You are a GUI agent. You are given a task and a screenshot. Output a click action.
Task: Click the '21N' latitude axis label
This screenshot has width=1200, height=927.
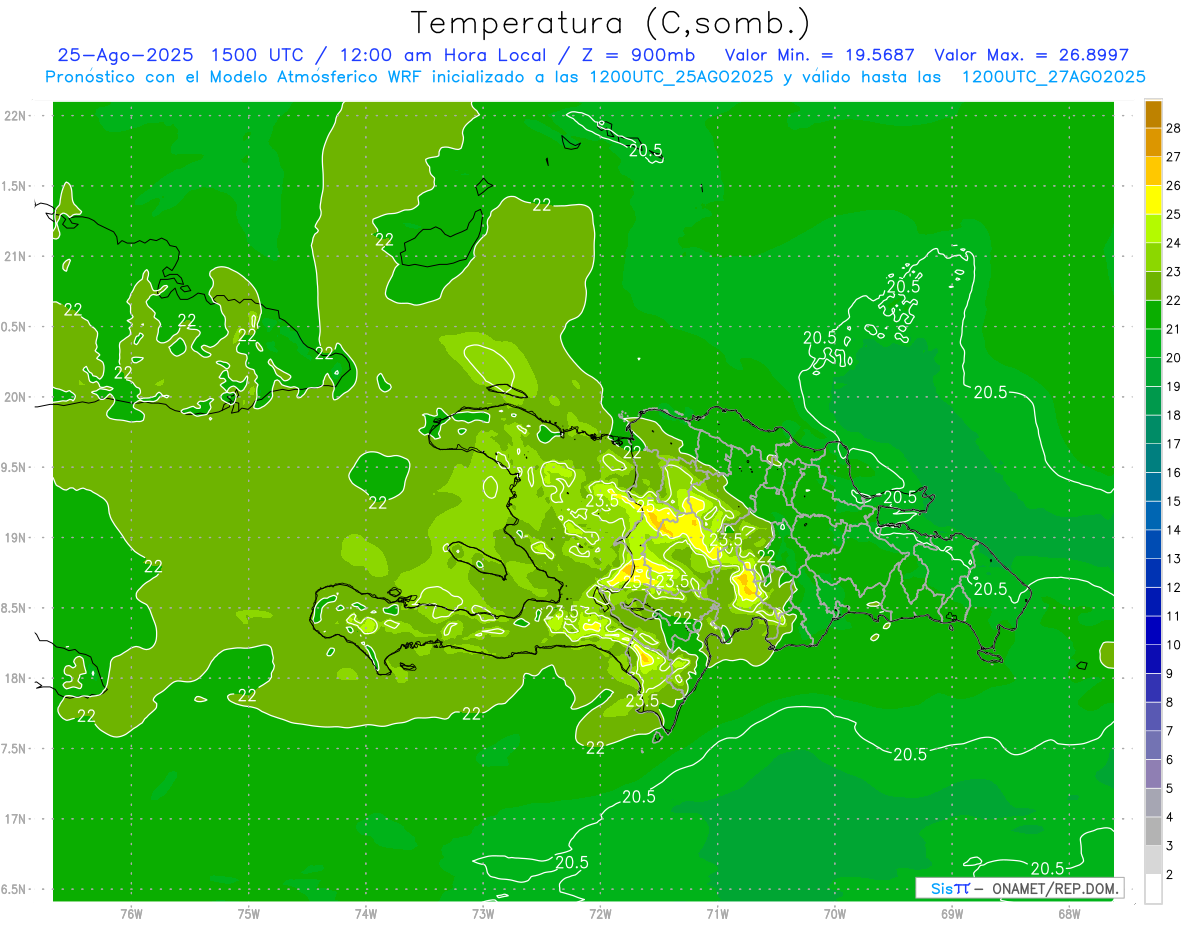pyautogui.click(x=17, y=256)
